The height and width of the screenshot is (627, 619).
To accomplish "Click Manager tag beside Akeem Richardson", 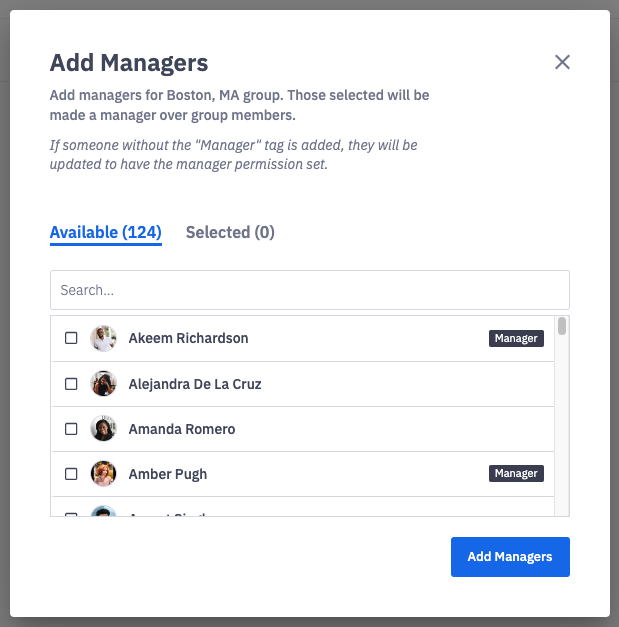I will [516, 338].
